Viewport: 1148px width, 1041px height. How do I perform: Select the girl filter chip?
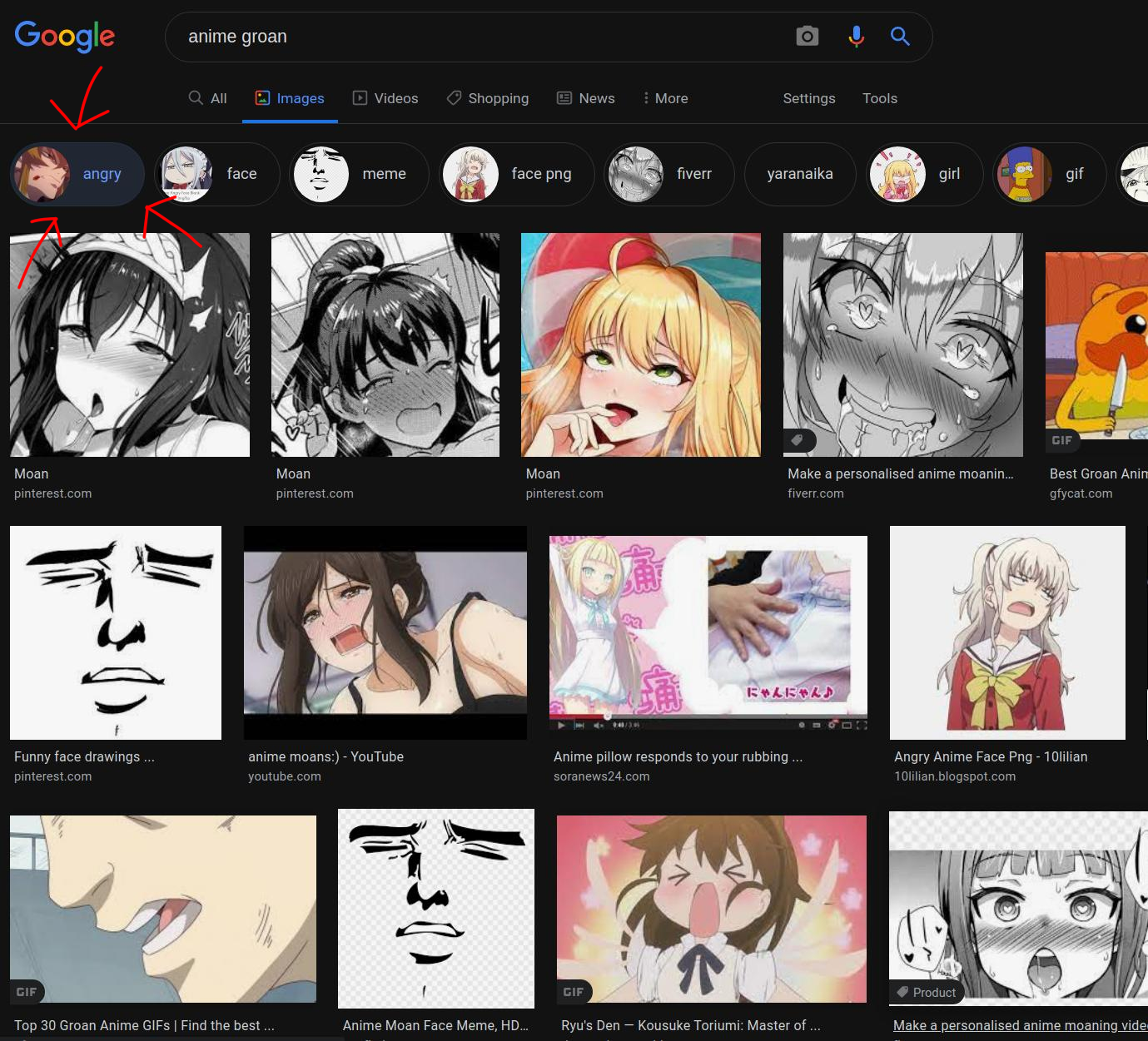pos(924,174)
